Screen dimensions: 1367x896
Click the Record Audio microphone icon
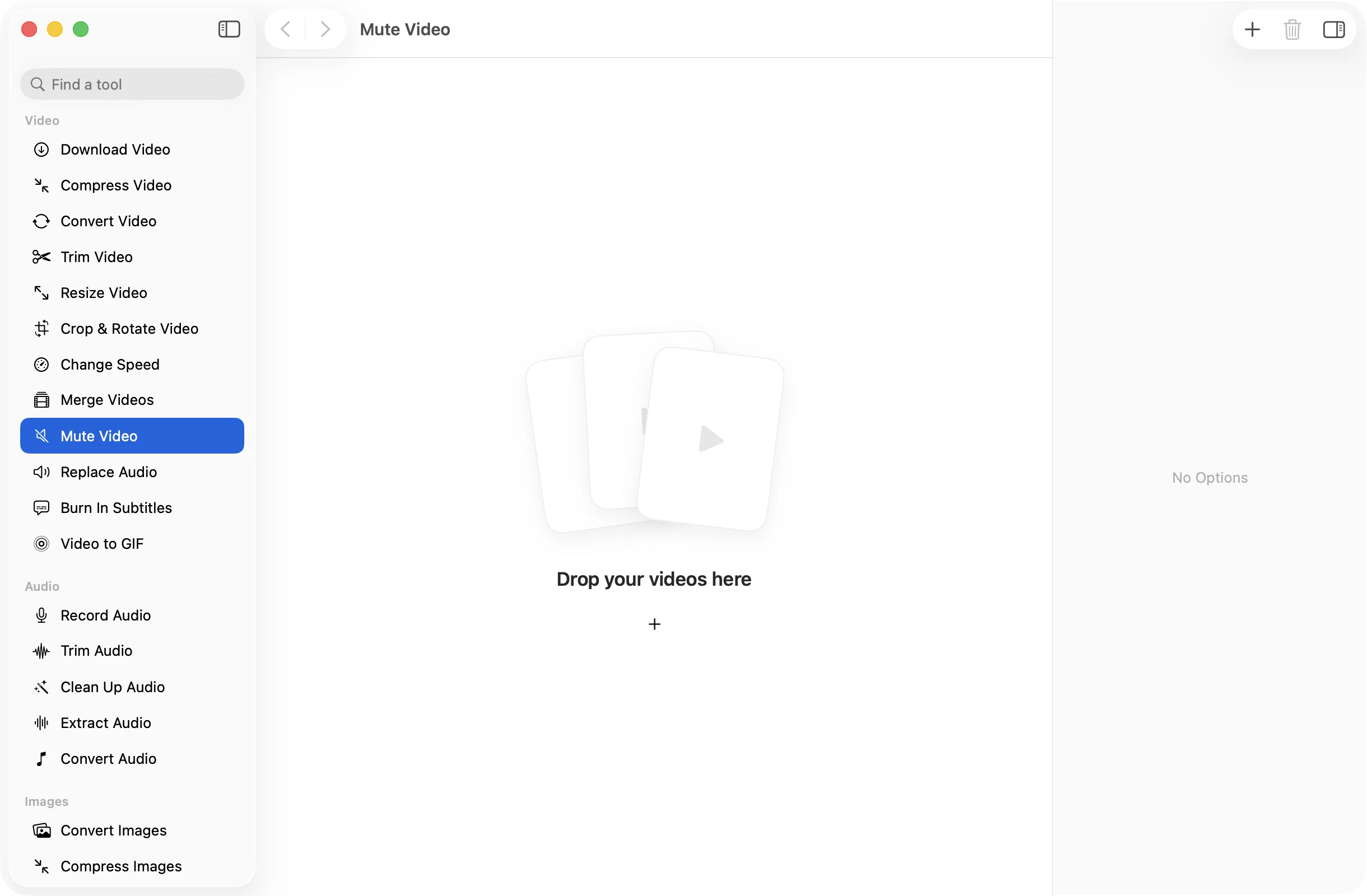tap(41, 615)
